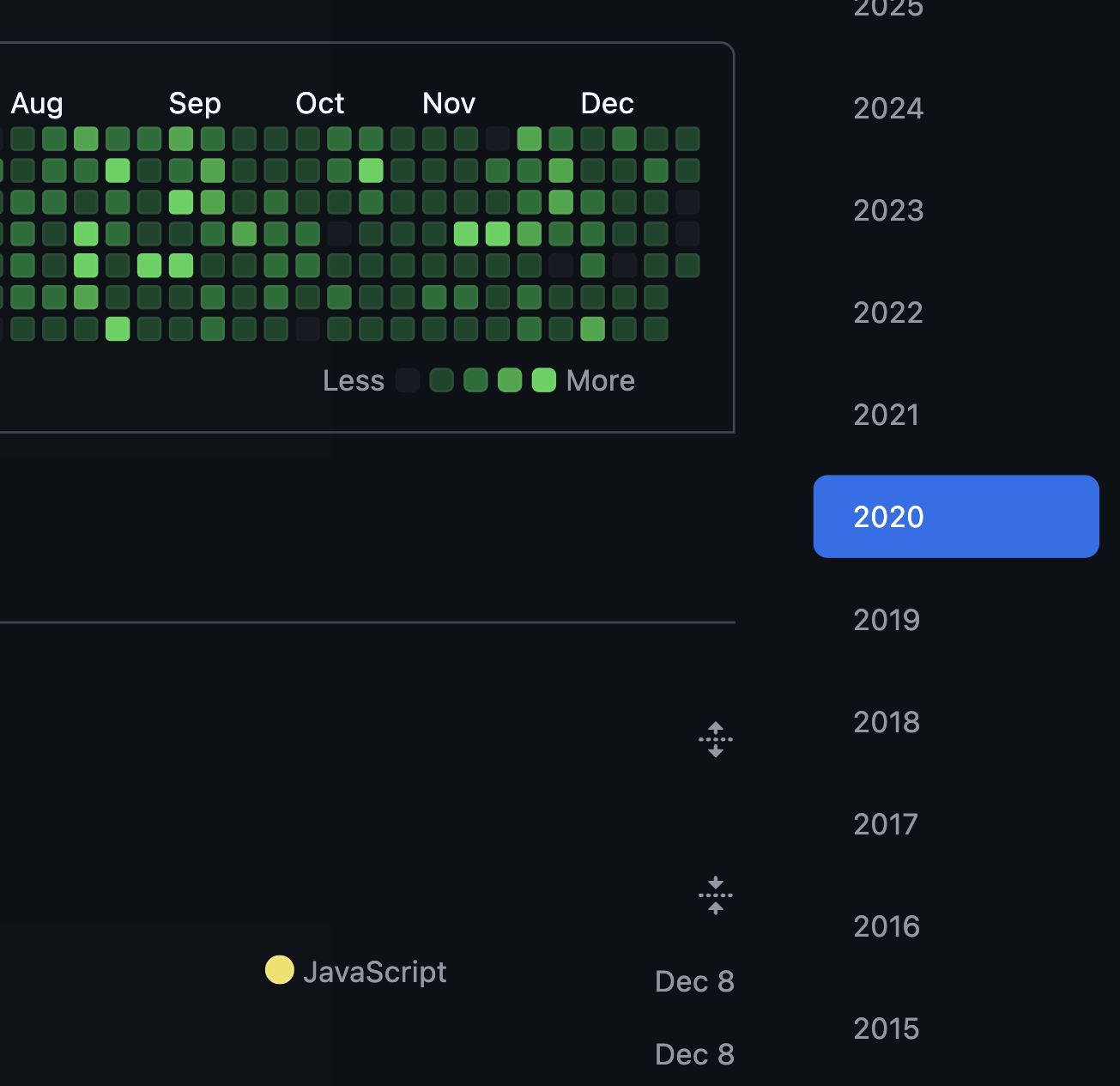Click the JavaScript language label

[x=374, y=972]
